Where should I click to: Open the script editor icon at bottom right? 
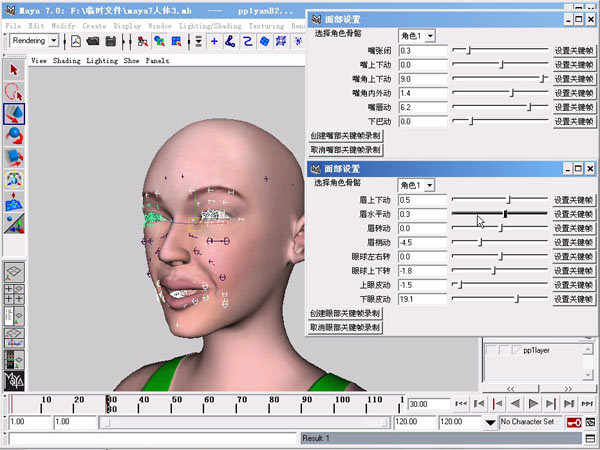[590, 439]
